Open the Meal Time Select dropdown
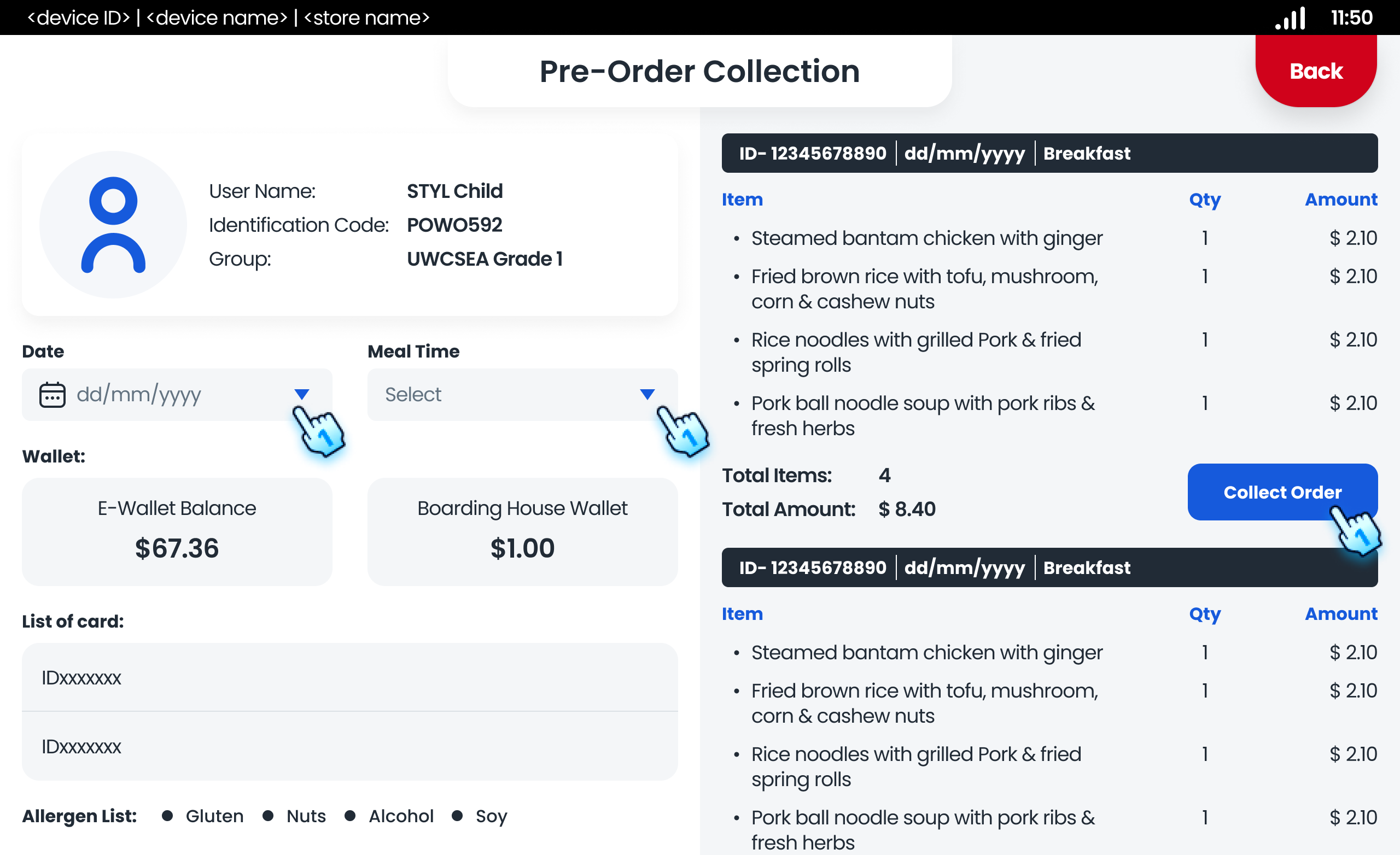This screenshot has height=855, width=1400. click(647, 394)
